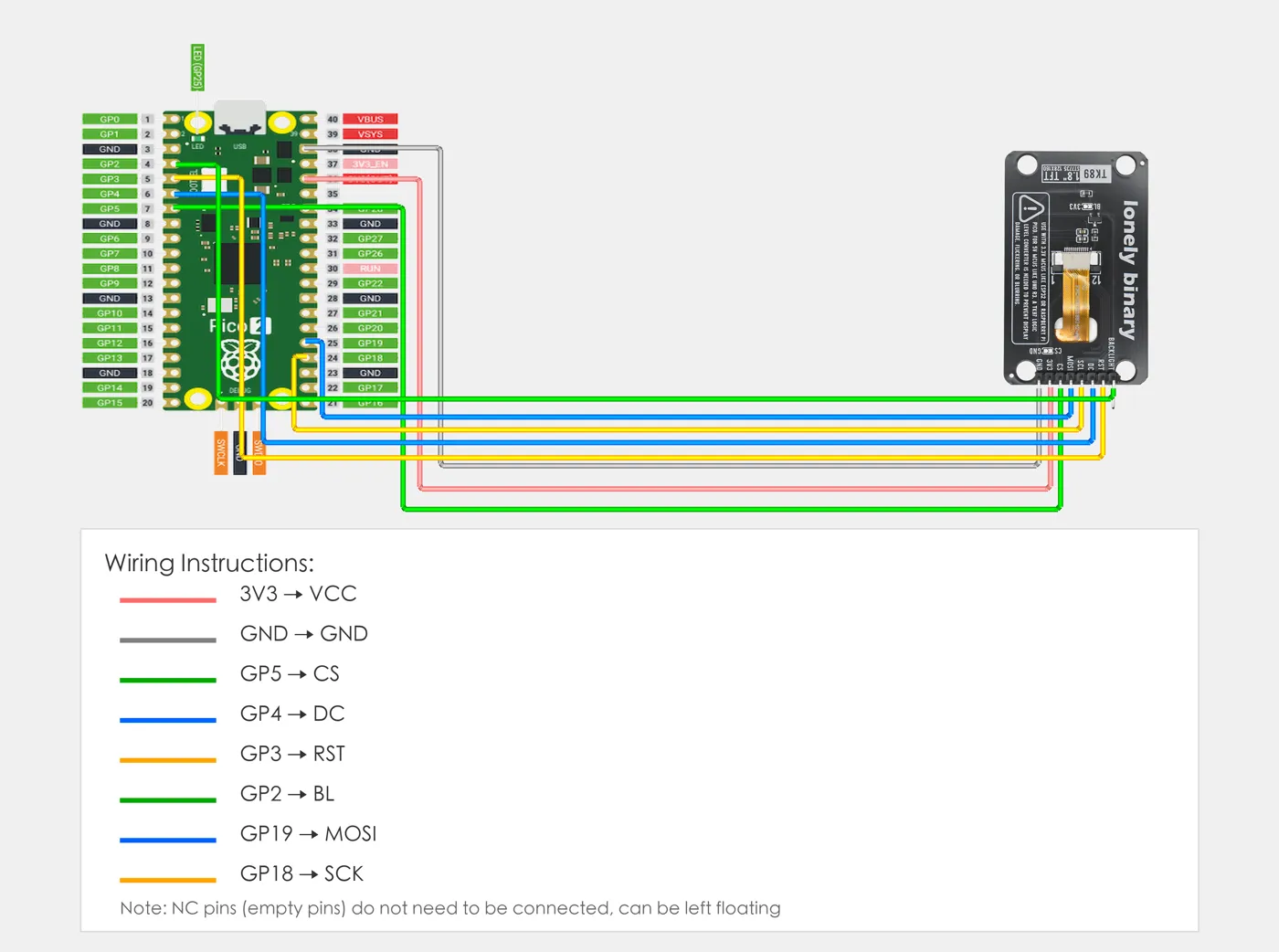Click the GND label at pin 18
Image resolution: width=1279 pixels, height=952 pixels.
(x=110, y=373)
